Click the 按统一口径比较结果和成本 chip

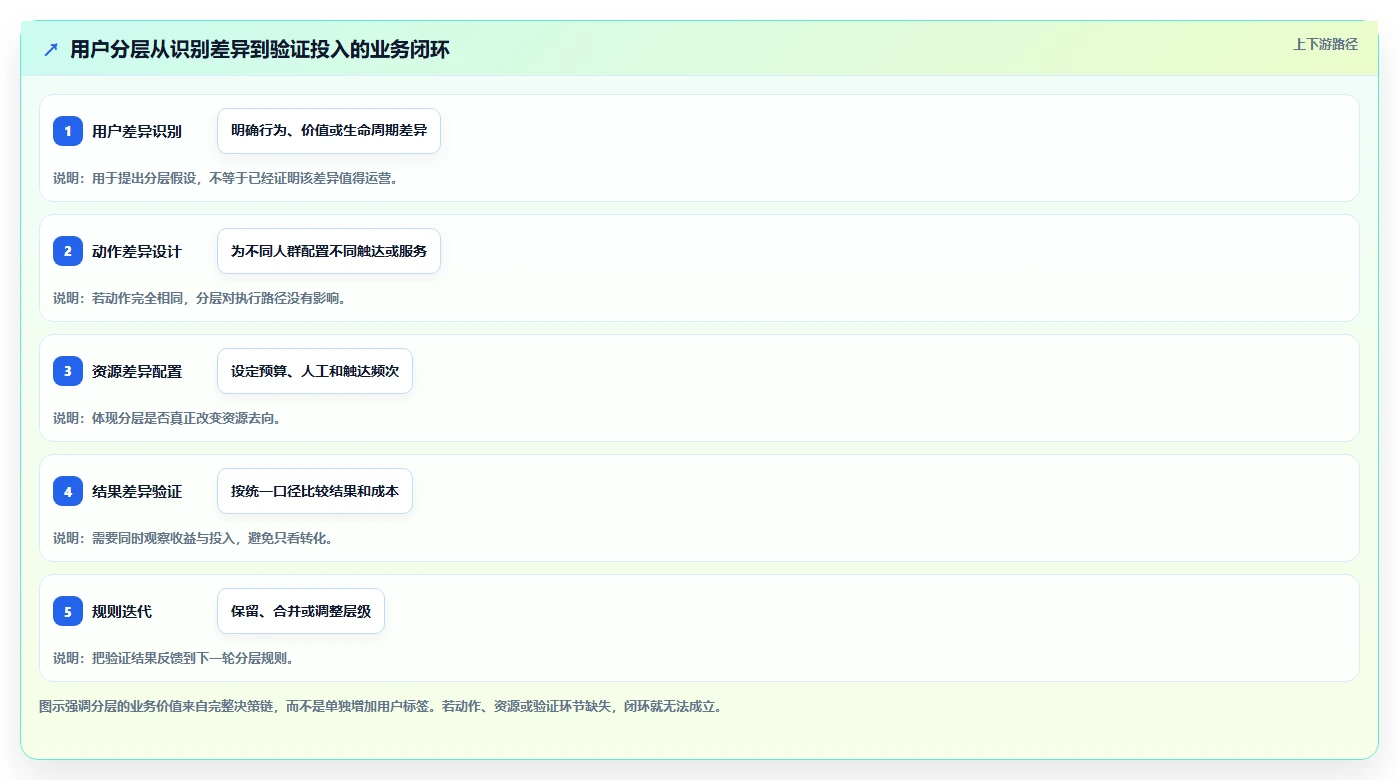pyautogui.click(x=315, y=491)
